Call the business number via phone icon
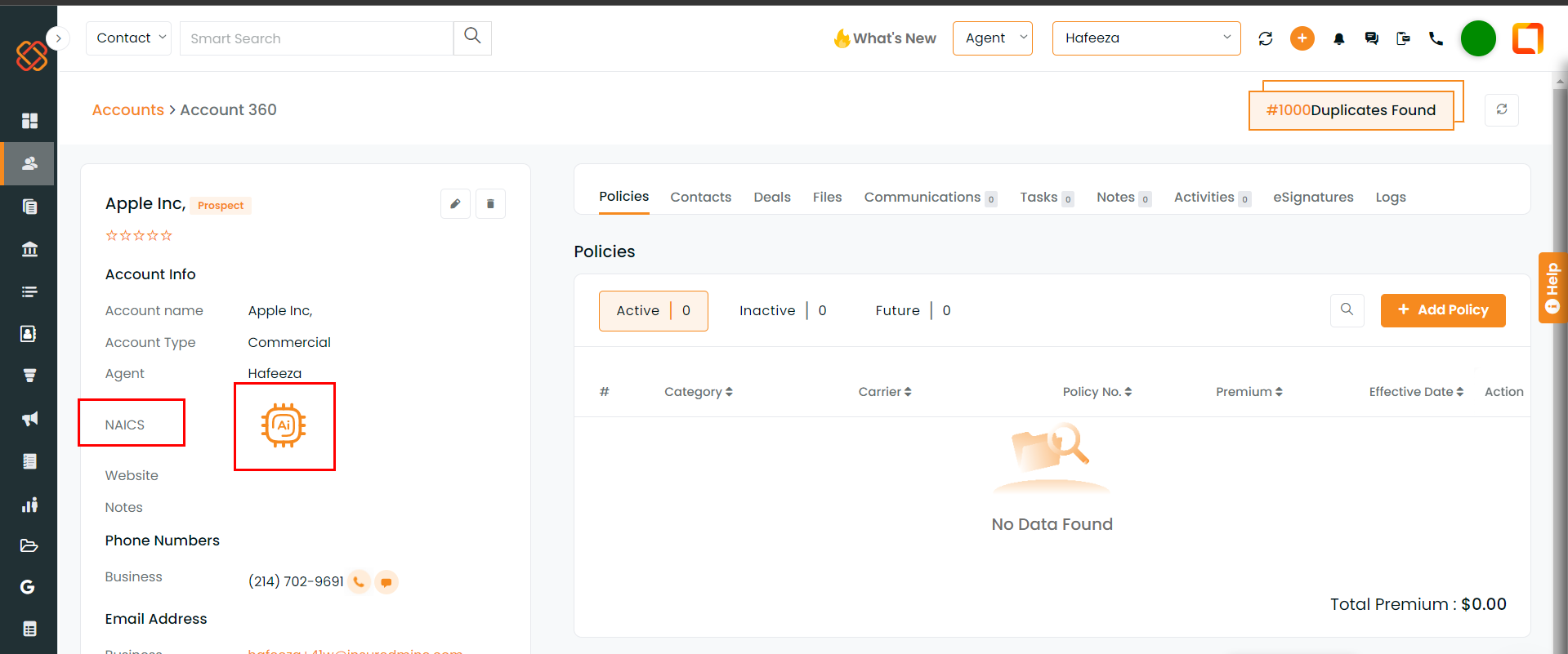Image resolution: width=1568 pixels, height=654 pixels. pos(359,582)
